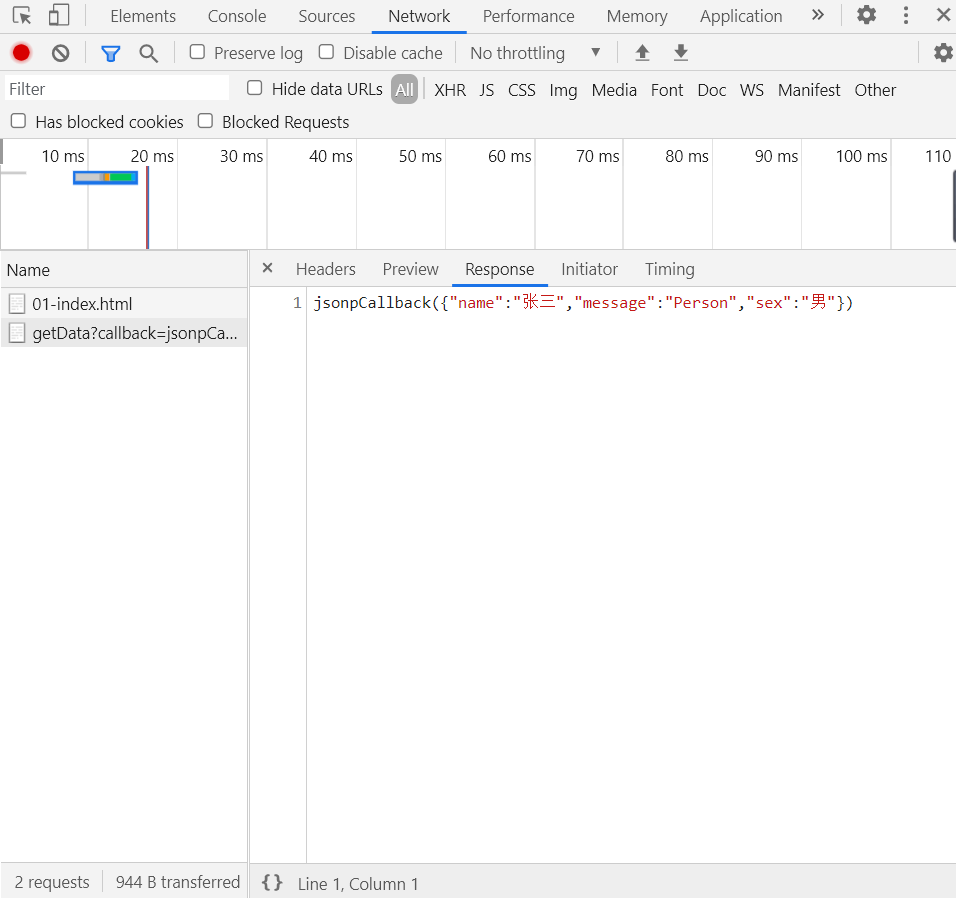Select the inspect element icon
This screenshot has width=956, height=898.
tap(22, 16)
